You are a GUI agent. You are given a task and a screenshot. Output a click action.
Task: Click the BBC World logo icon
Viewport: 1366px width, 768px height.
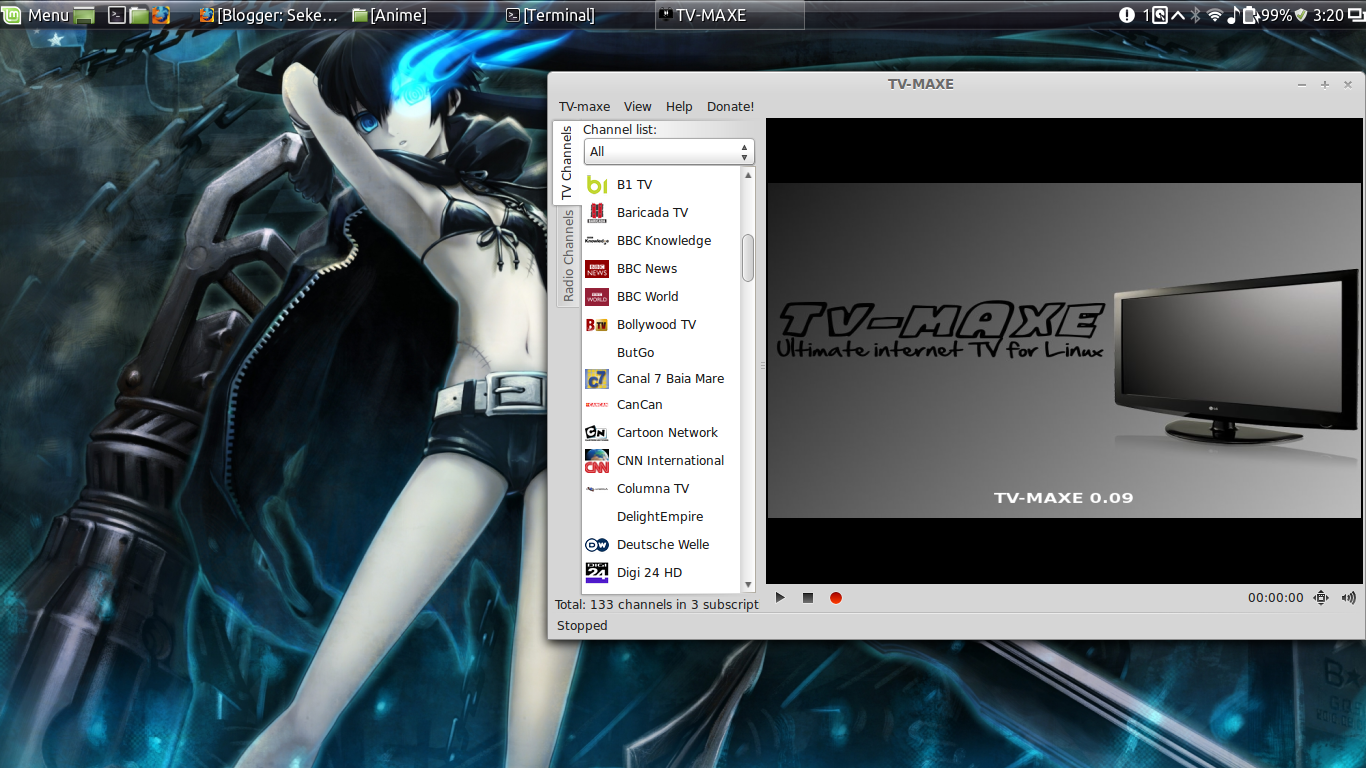point(597,297)
